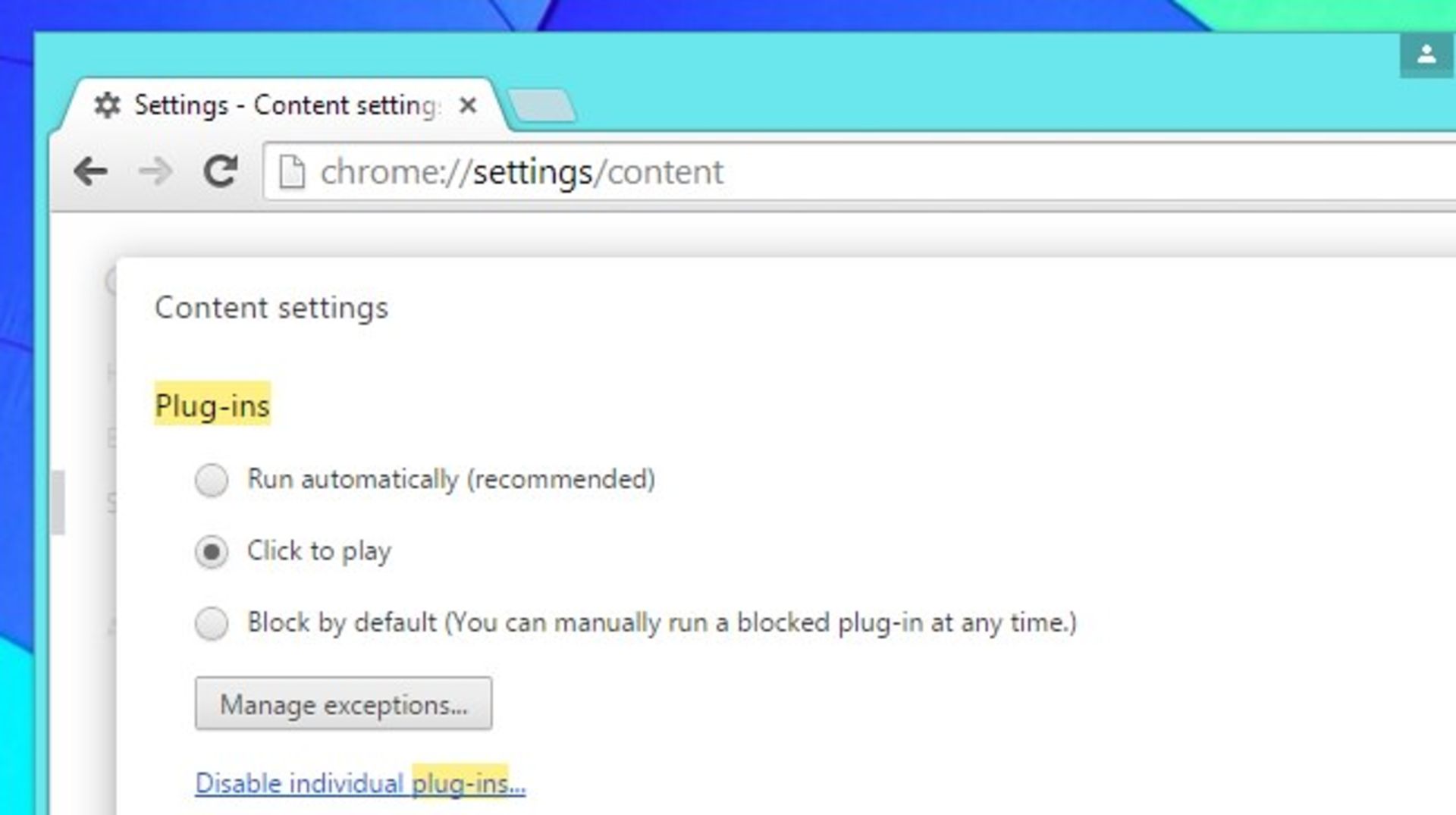The width and height of the screenshot is (1456, 815).
Task: Click the page icon in the address bar
Action: (x=292, y=171)
